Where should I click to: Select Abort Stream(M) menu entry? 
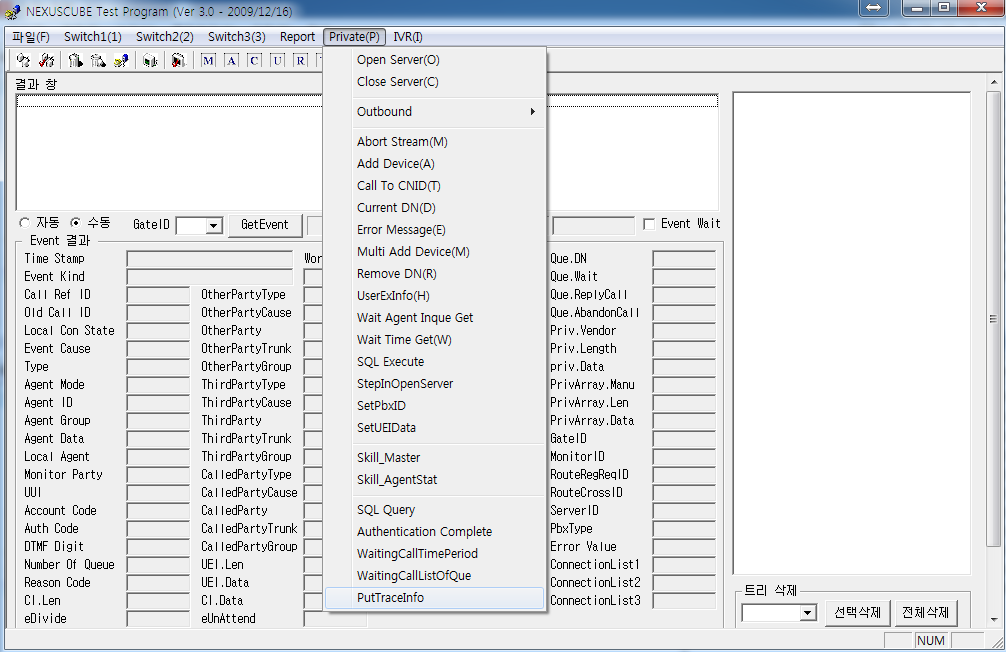tap(436, 142)
